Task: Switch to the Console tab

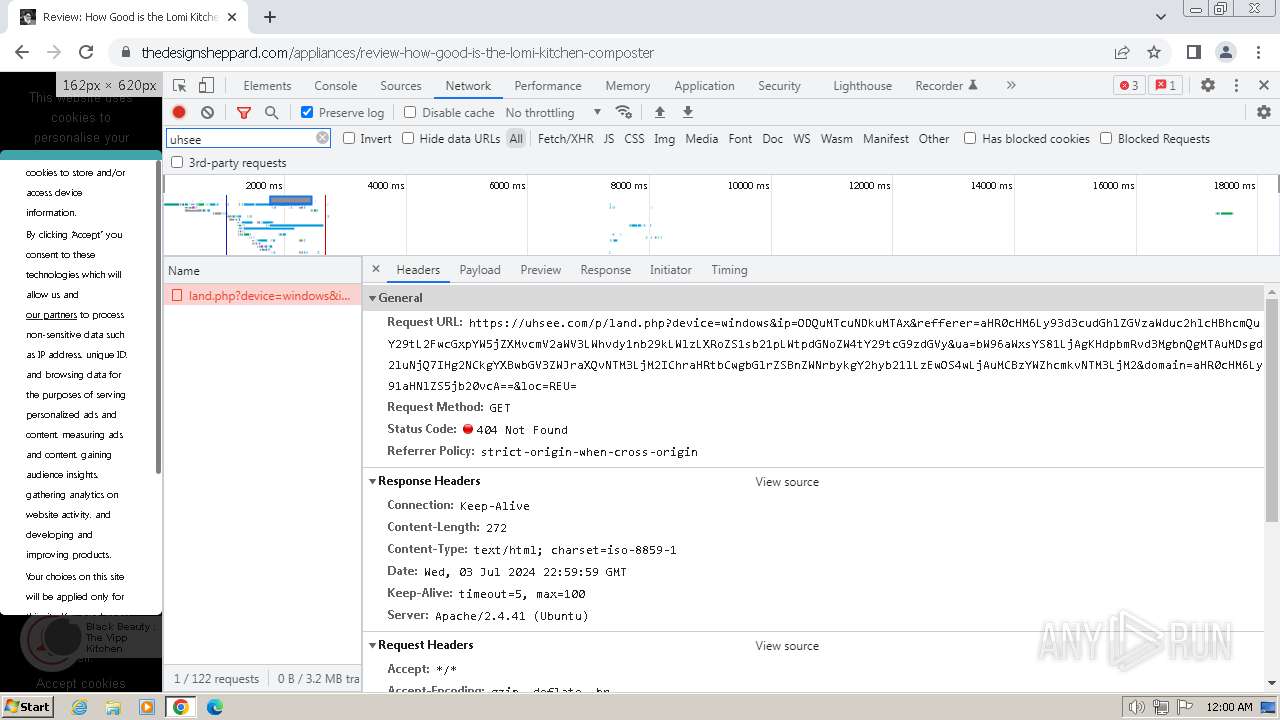Action: pyautogui.click(x=336, y=86)
